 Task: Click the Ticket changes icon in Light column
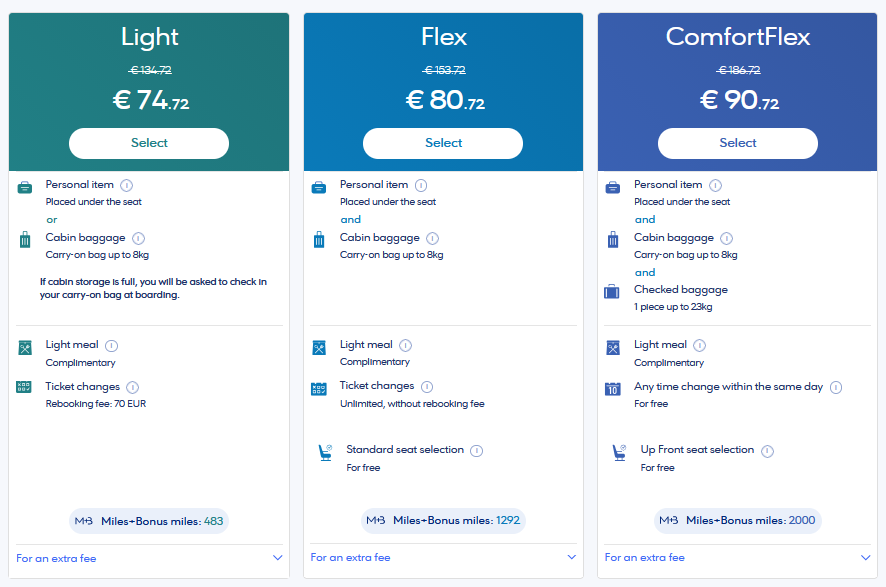(26, 387)
